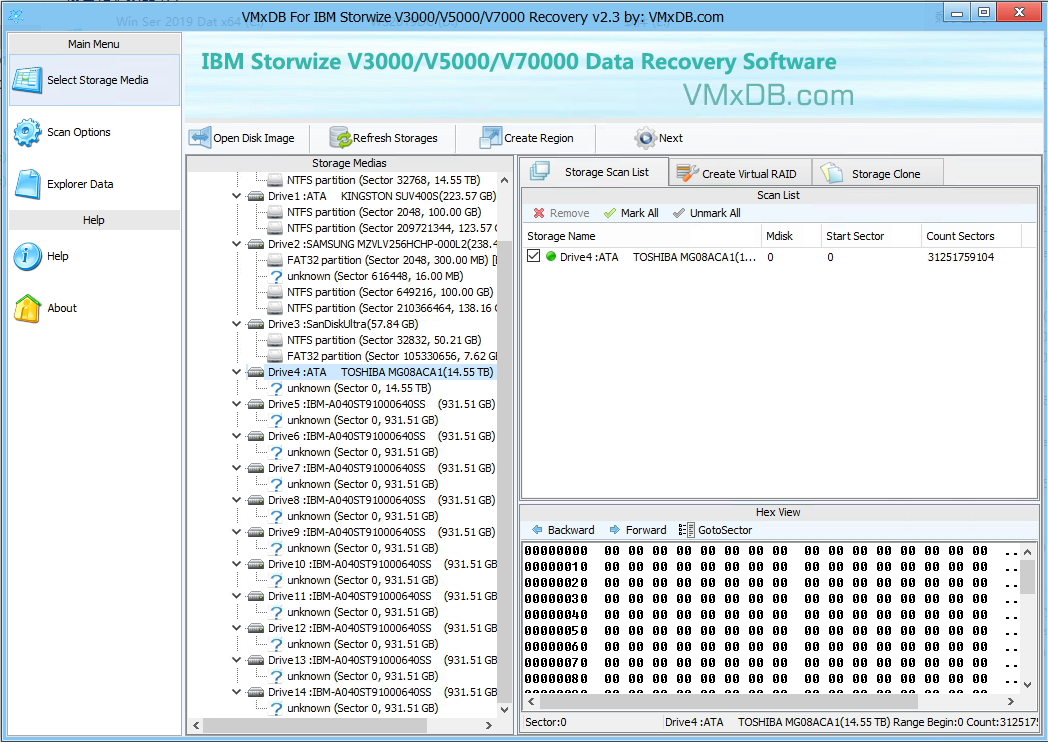Viewport: 1048px width, 742px height.
Task: Click the Drive1 KINGSTON disk icon
Action: [255, 197]
